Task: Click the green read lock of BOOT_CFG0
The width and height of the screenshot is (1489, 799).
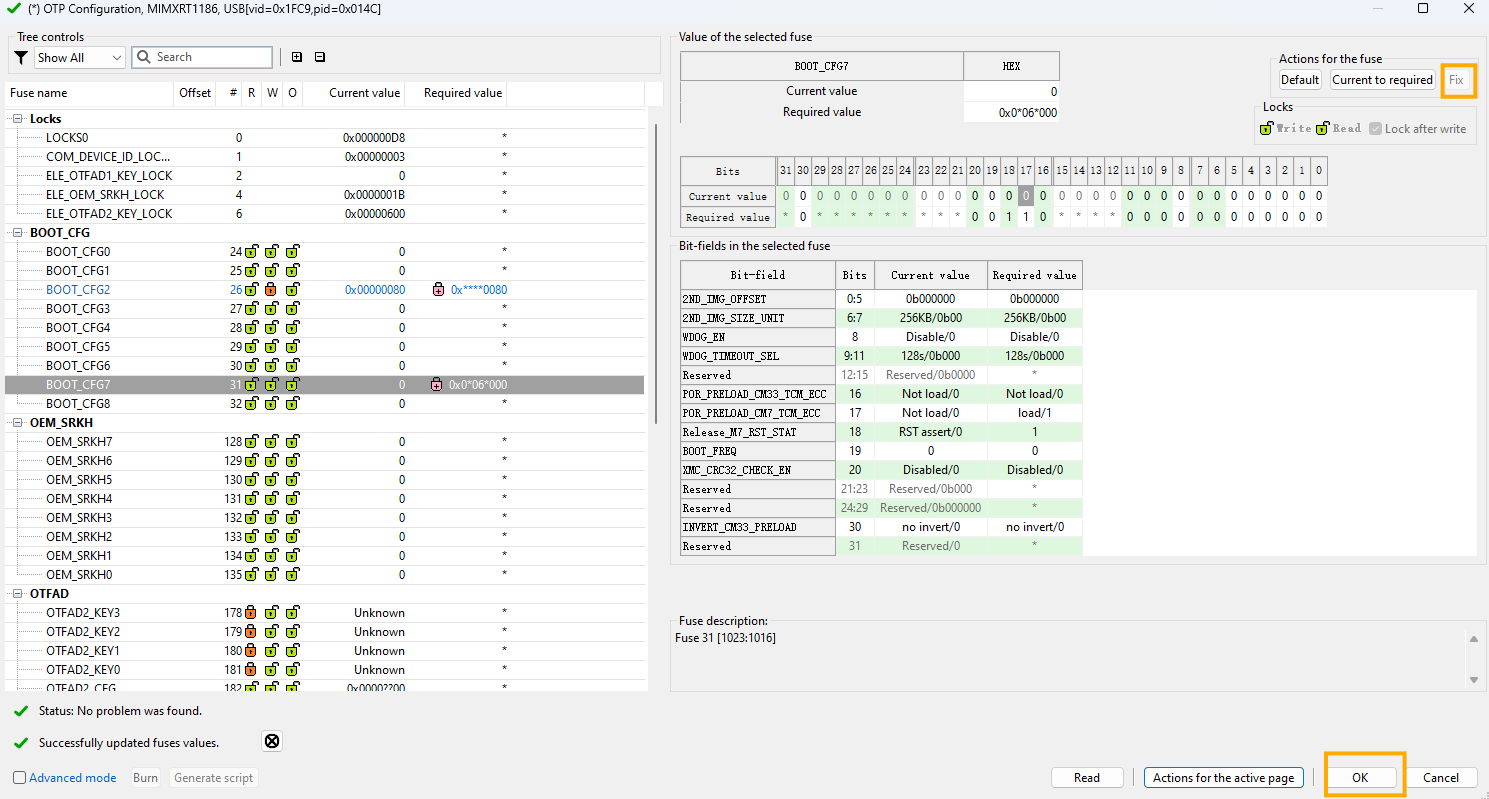Action: point(251,252)
